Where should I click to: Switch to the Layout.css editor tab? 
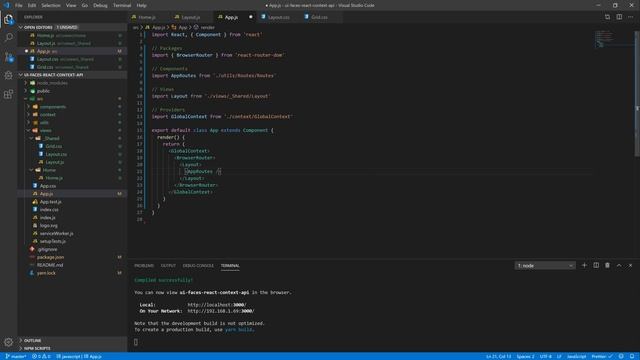[278, 17]
